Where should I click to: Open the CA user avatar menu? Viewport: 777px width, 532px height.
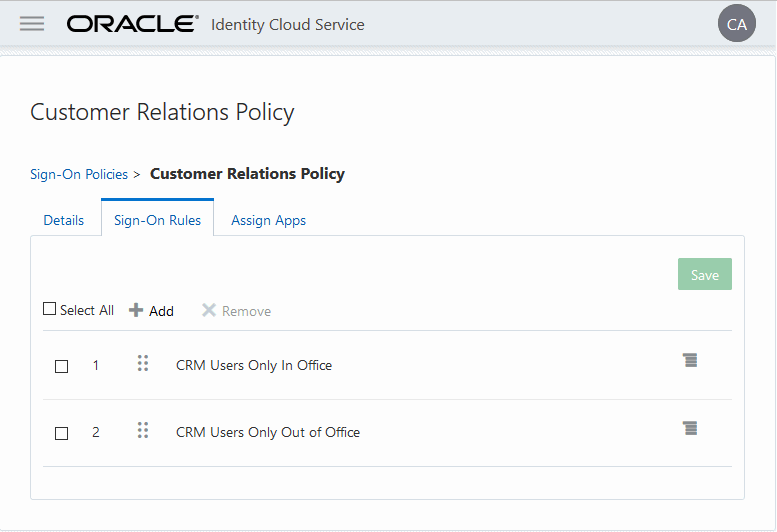(737, 24)
